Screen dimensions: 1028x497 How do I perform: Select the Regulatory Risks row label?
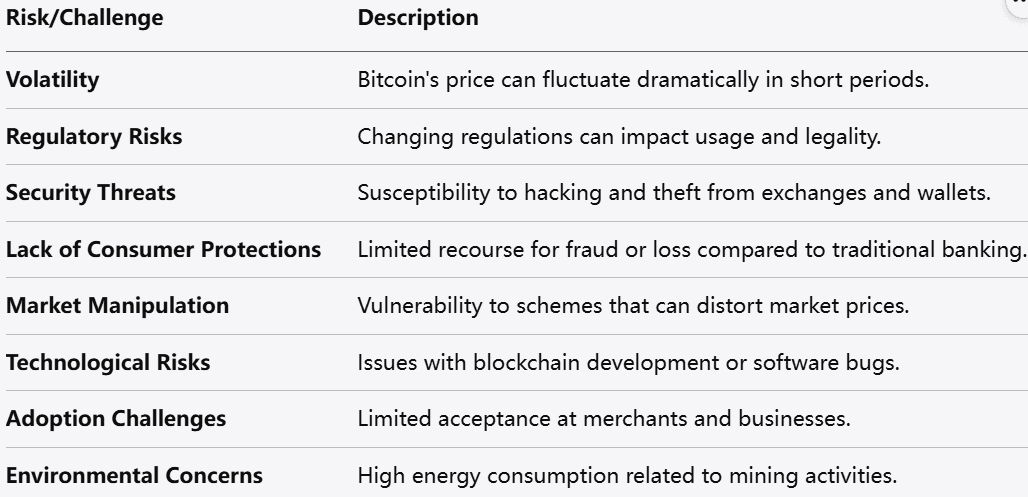tap(94, 137)
